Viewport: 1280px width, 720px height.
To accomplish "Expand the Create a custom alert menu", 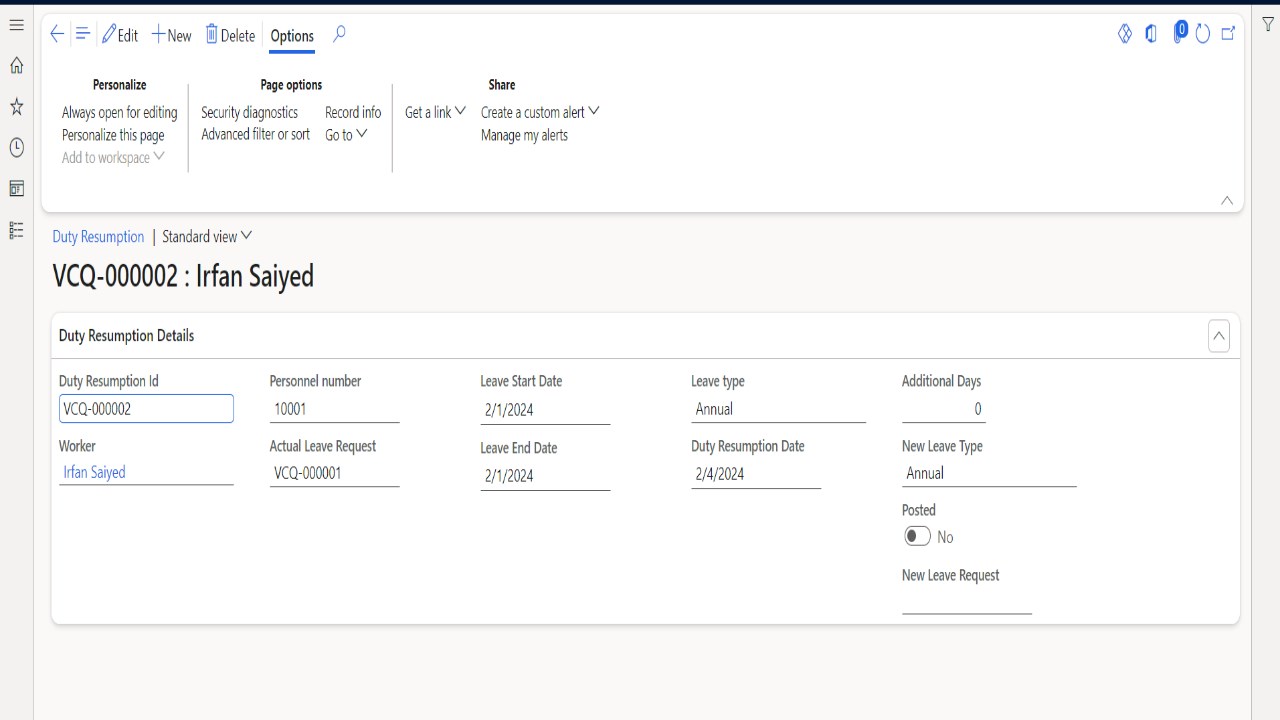I will 540,112.
